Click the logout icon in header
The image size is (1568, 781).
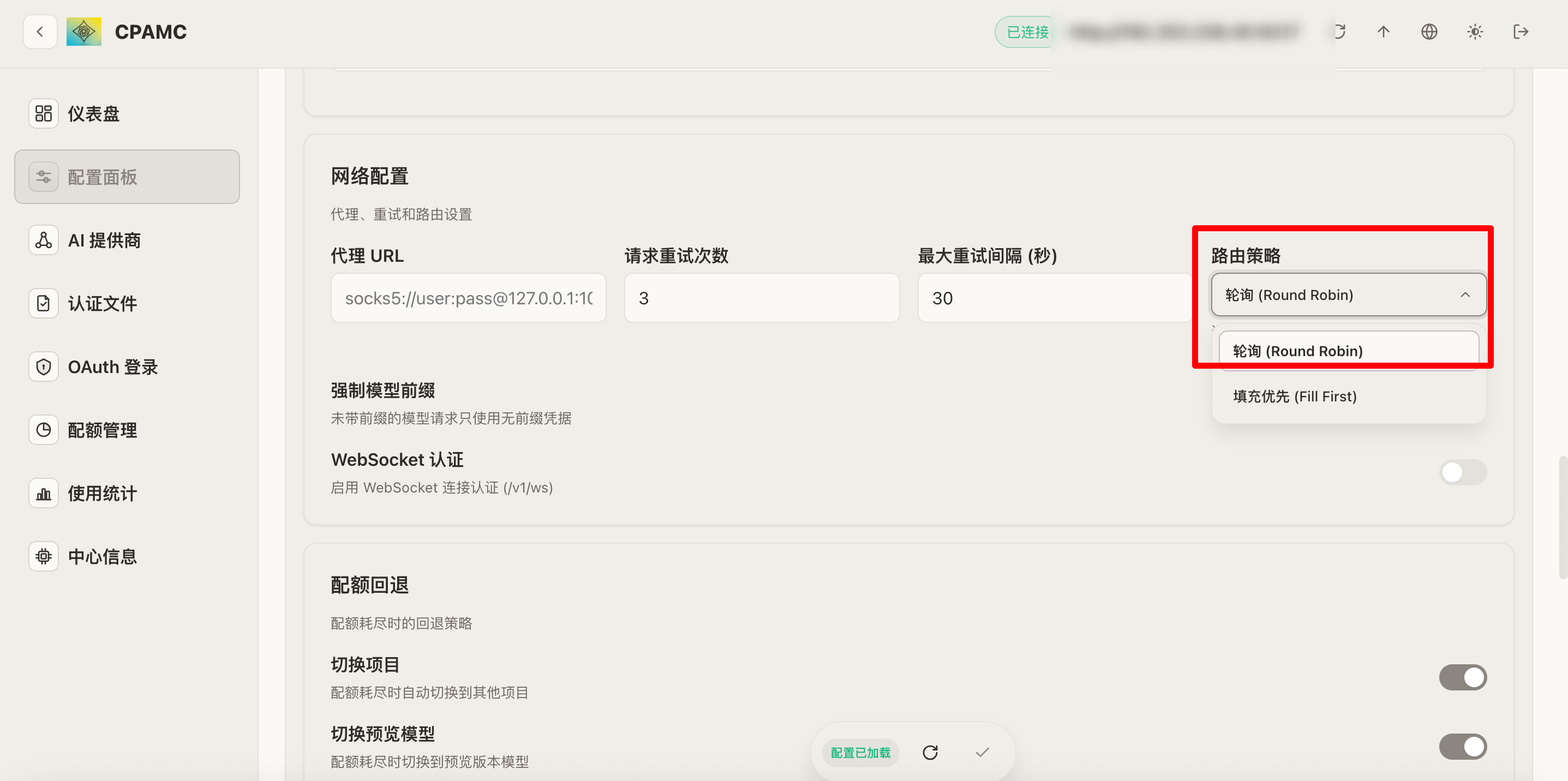(x=1521, y=32)
